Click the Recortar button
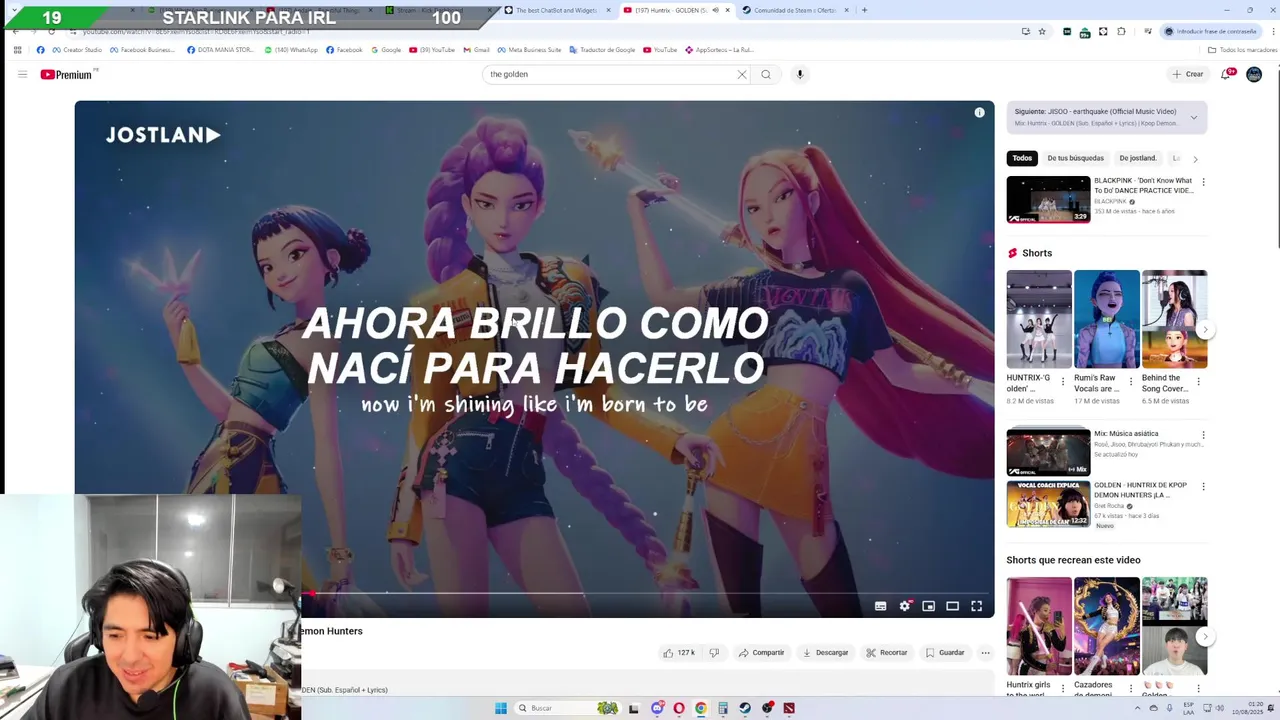1280x720 pixels. pyautogui.click(x=887, y=653)
